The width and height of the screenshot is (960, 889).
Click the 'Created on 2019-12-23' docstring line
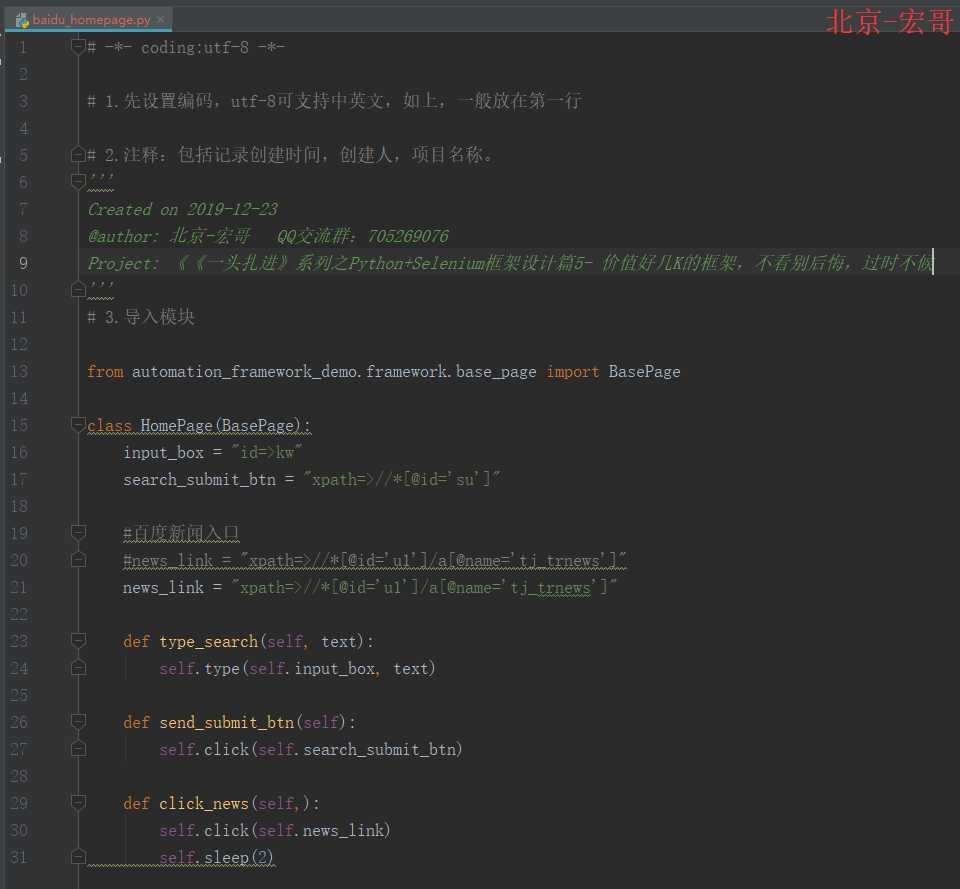182,209
